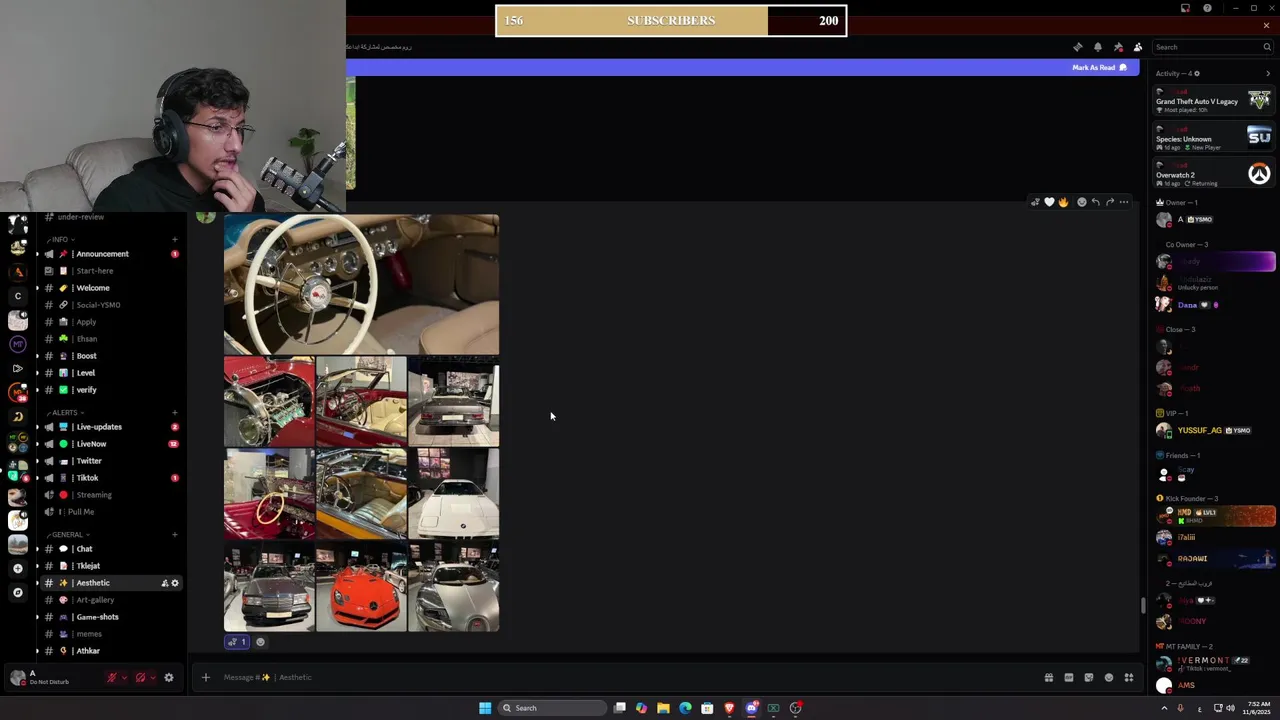Add reaction smiley beside reaction count

click(x=260, y=642)
